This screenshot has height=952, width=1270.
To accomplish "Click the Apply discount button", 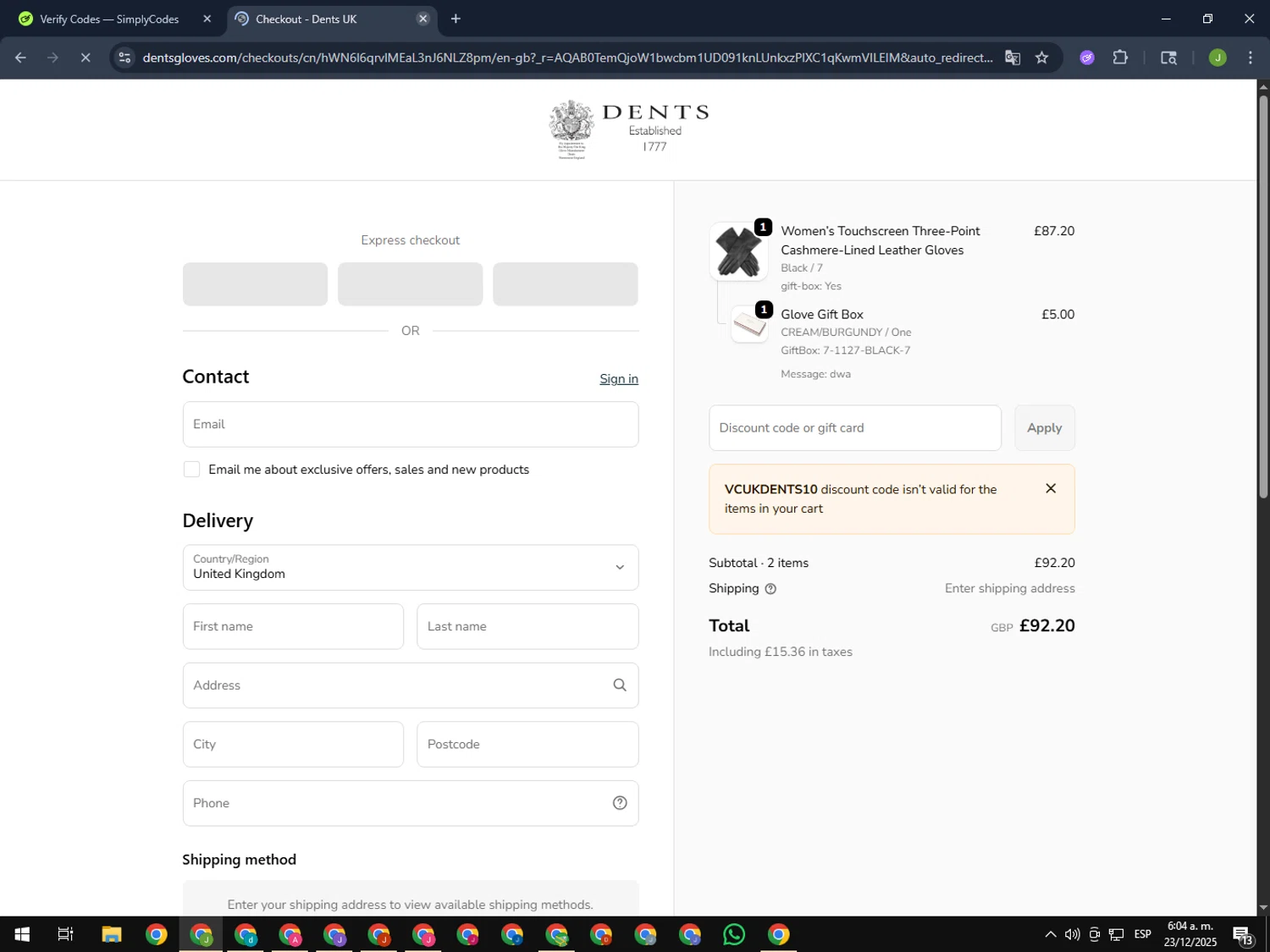I will pyautogui.click(x=1045, y=428).
